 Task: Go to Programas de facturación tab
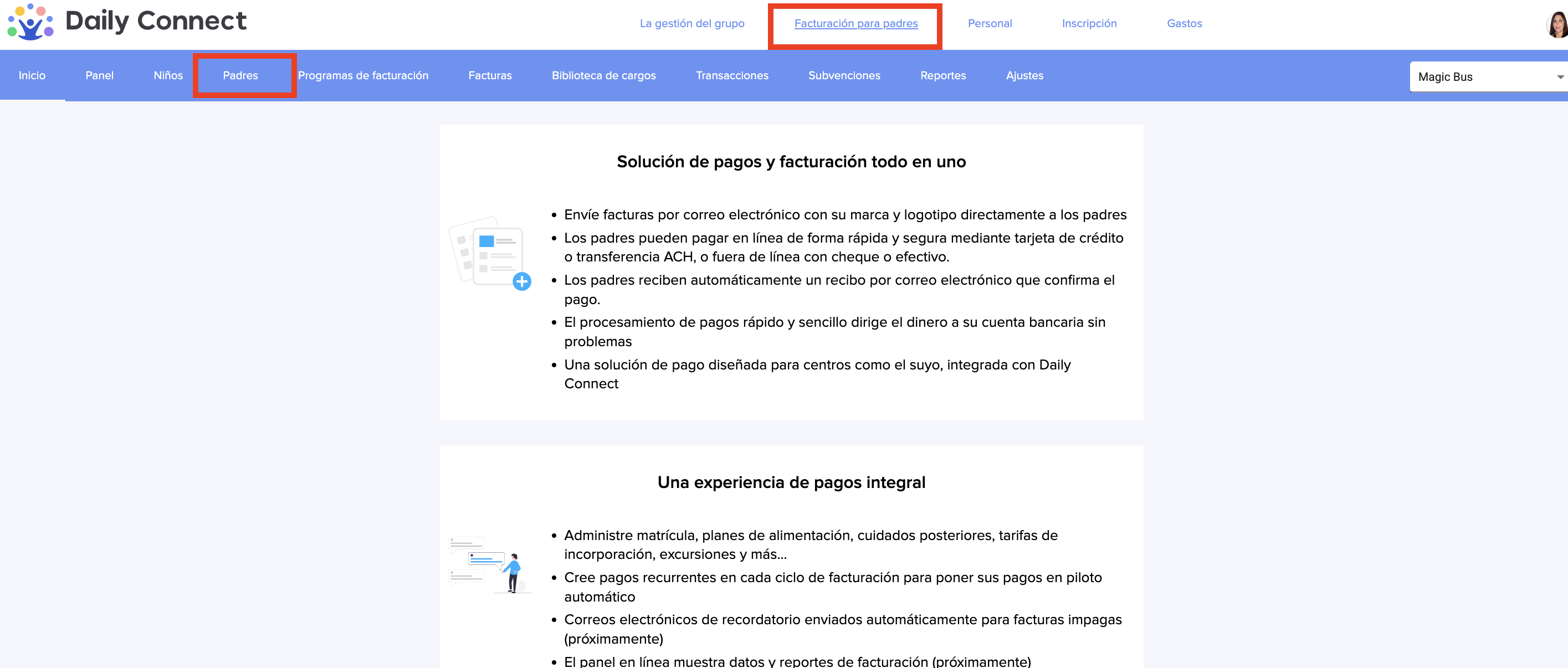click(363, 75)
